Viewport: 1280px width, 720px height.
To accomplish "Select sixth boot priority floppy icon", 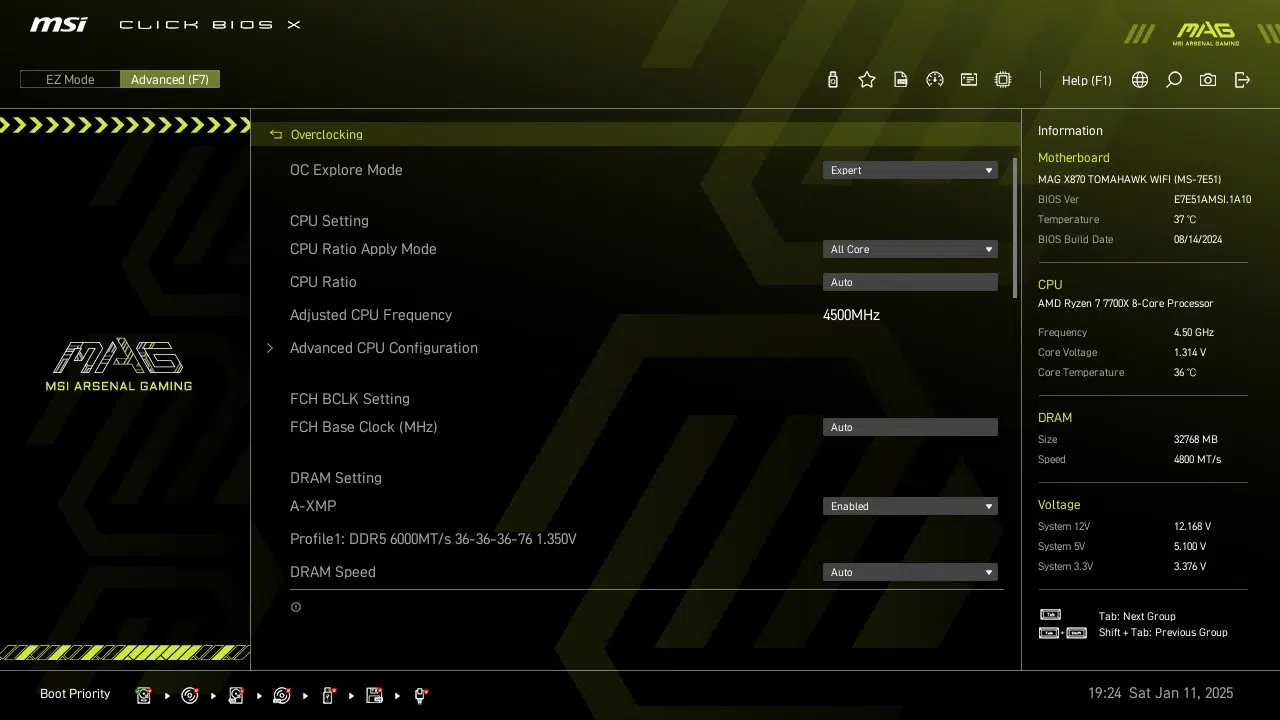I will click(374, 695).
